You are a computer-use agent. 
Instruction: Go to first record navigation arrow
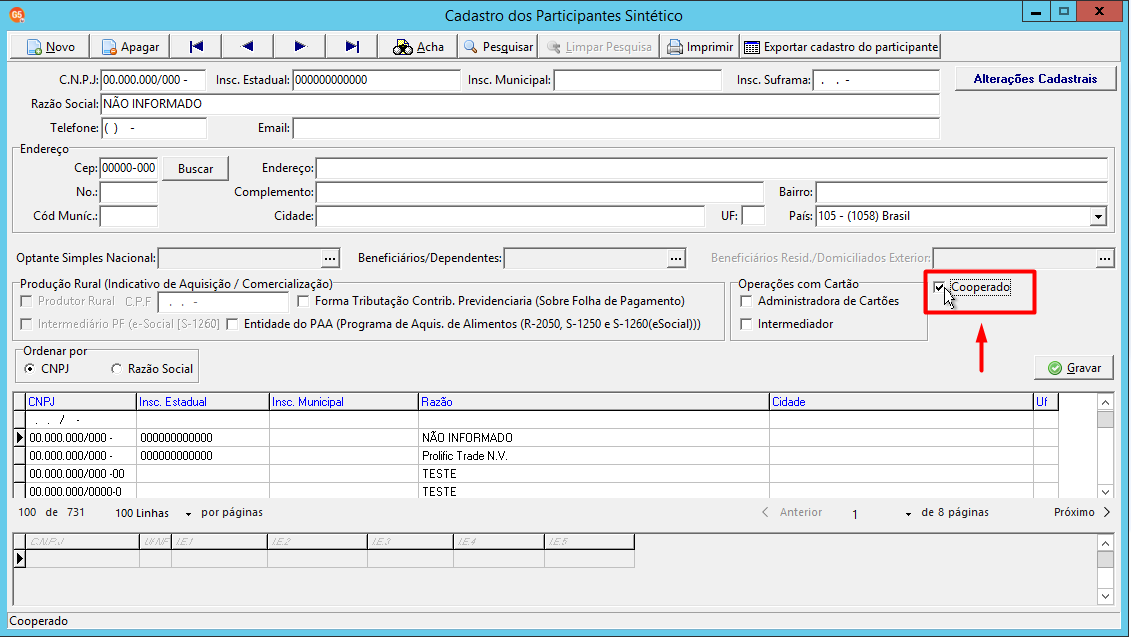[195, 47]
